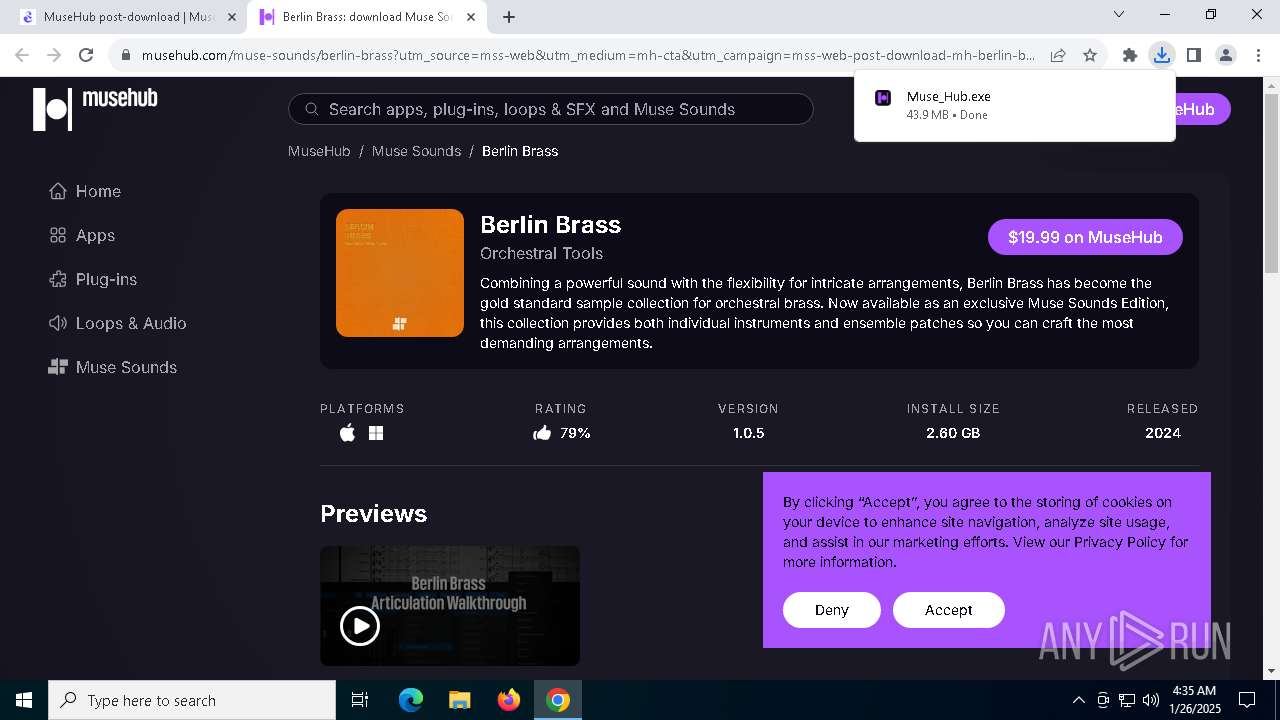
Task: Toggle the Chrome side panel icon
Action: (x=1193, y=55)
